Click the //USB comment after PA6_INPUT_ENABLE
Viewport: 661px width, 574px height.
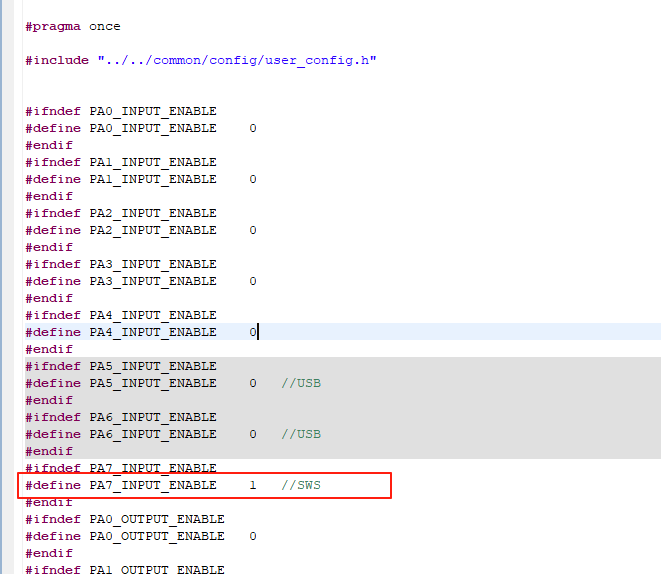click(301, 434)
